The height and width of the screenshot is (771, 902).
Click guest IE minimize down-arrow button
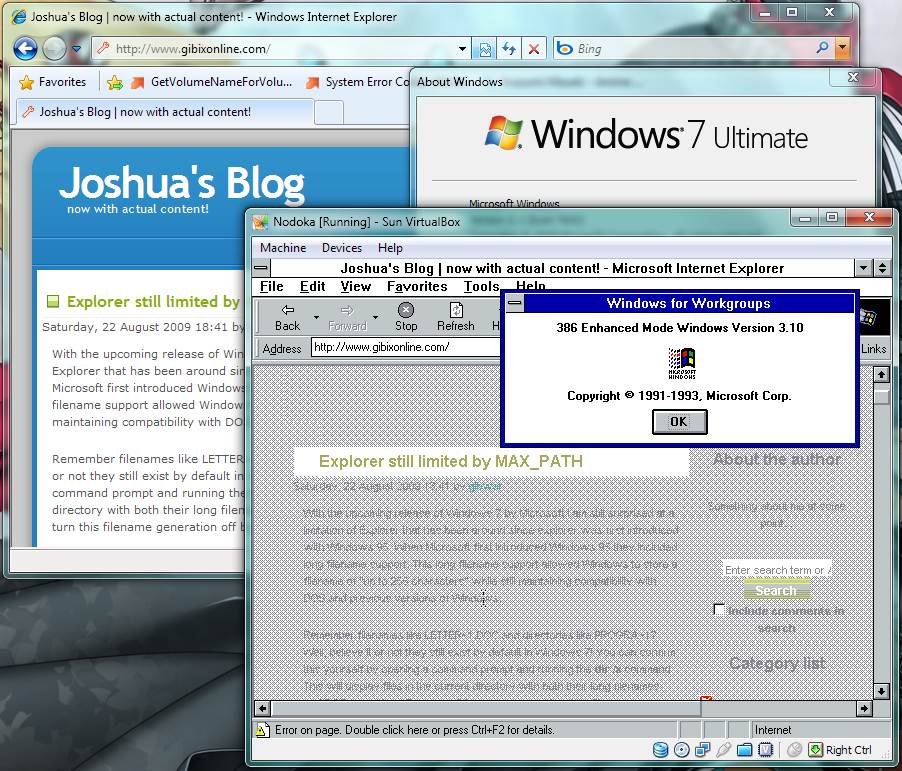coord(863,268)
